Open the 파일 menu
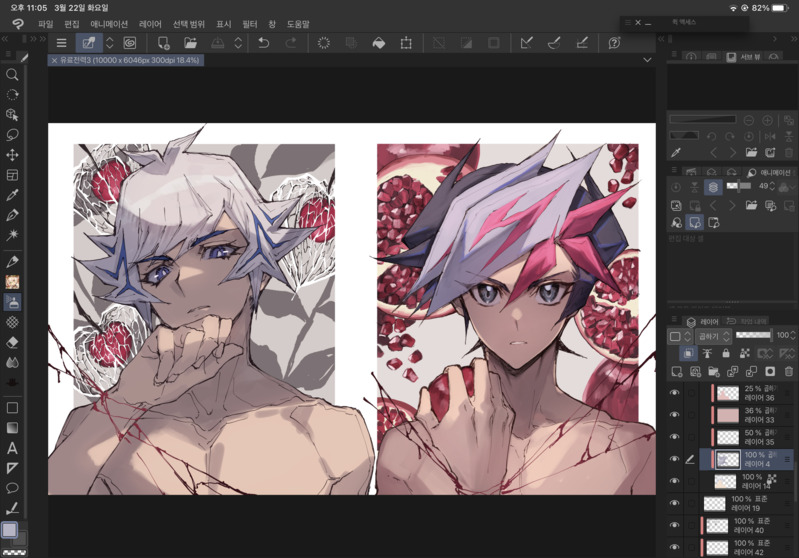This screenshot has width=799, height=558. pyautogui.click(x=45, y=24)
